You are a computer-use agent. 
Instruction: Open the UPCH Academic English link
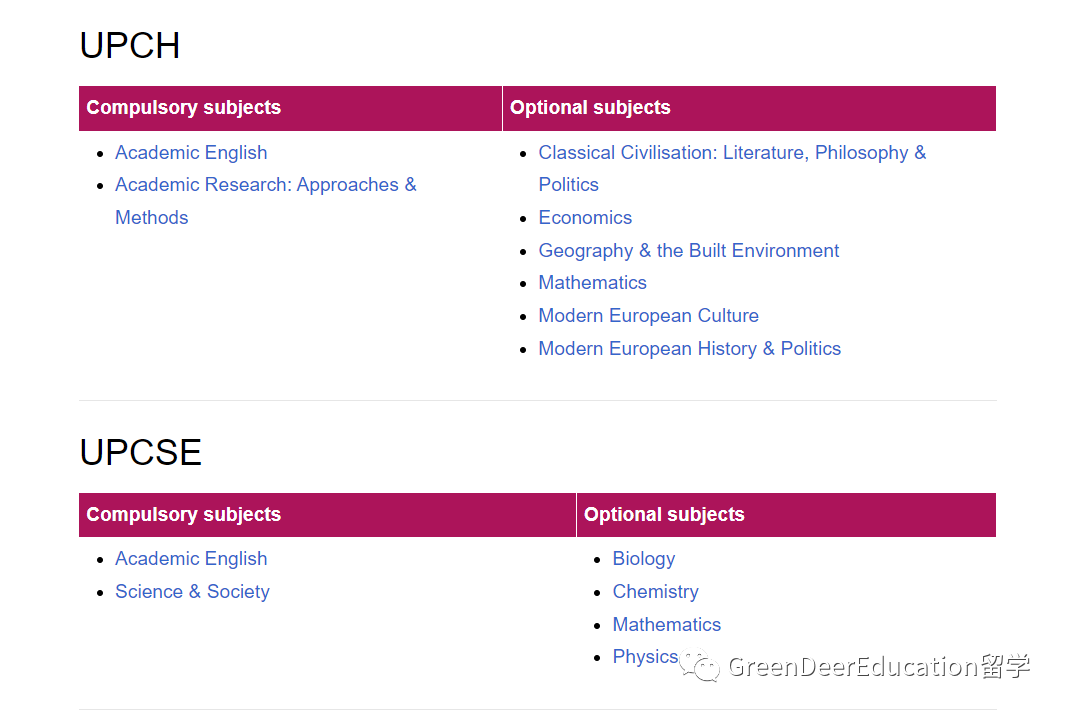pos(191,153)
